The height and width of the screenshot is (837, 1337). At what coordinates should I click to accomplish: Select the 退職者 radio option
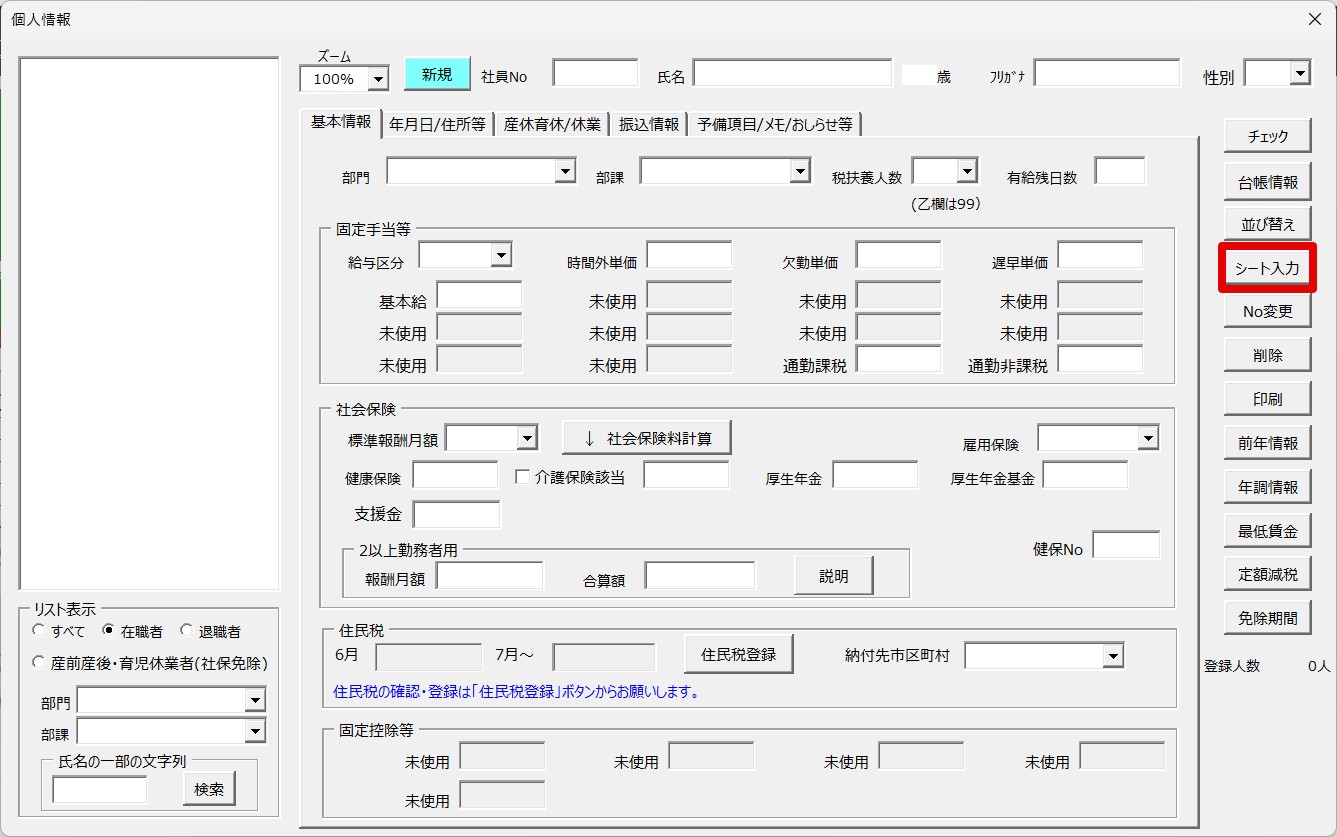coord(186,631)
